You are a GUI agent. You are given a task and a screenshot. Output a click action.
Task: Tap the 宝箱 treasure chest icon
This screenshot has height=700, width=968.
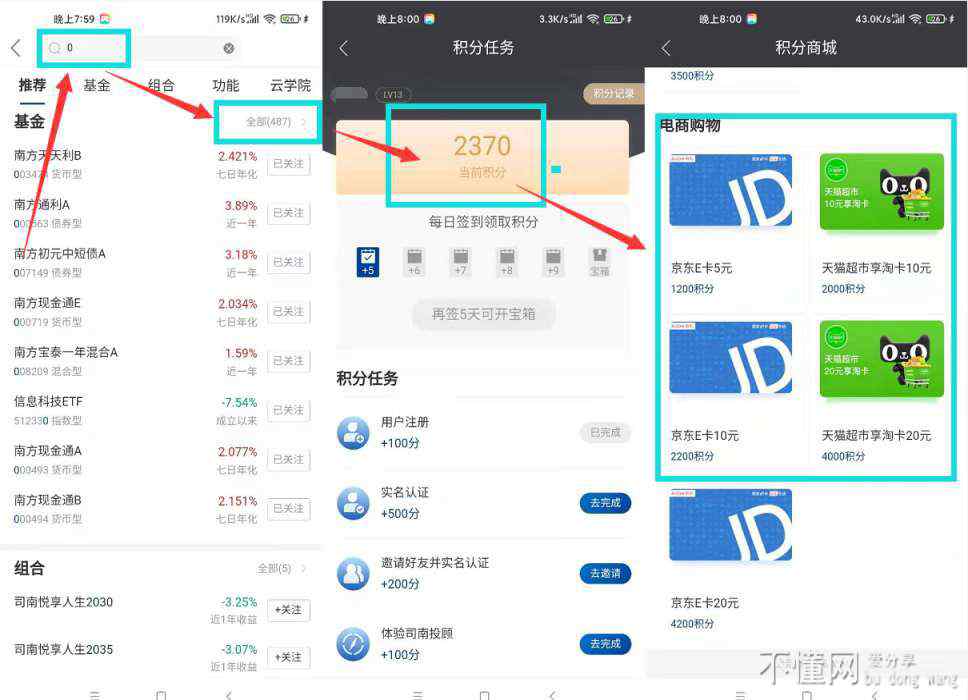(599, 262)
